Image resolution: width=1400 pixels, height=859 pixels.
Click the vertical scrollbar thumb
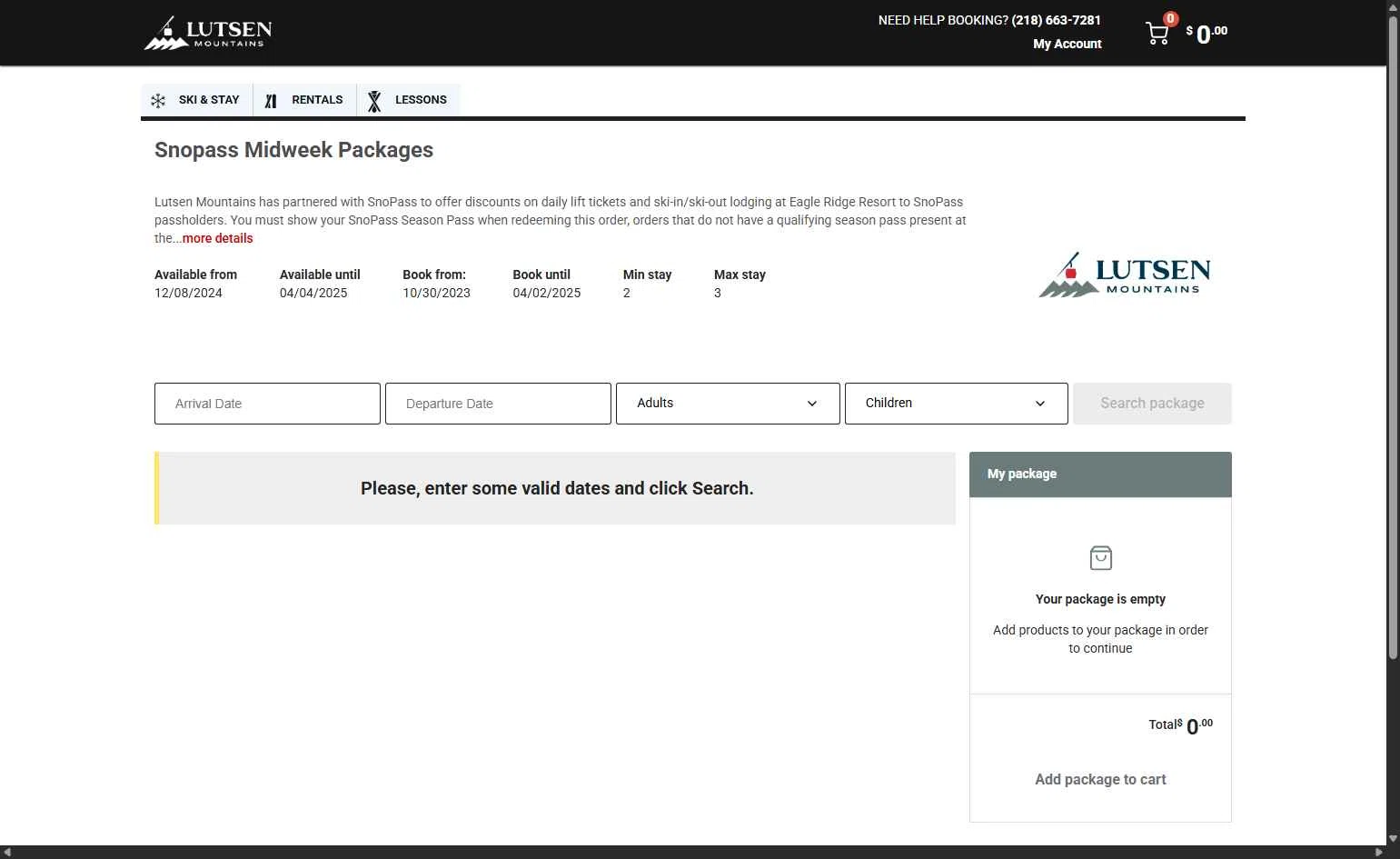tap(1393, 336)
